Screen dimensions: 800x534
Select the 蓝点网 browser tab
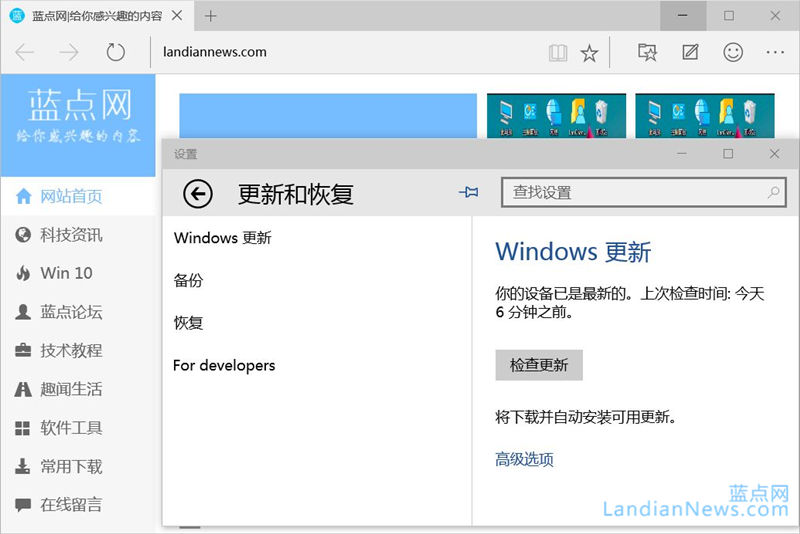tap(97, 16)
